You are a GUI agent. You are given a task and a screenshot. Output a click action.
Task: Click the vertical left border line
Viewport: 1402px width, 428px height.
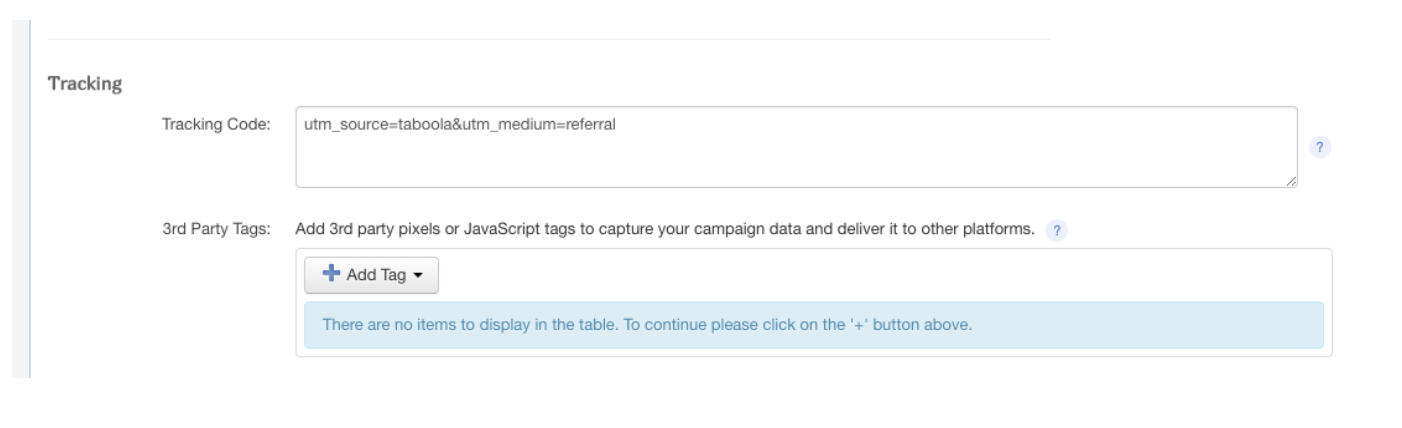(31, 200)
